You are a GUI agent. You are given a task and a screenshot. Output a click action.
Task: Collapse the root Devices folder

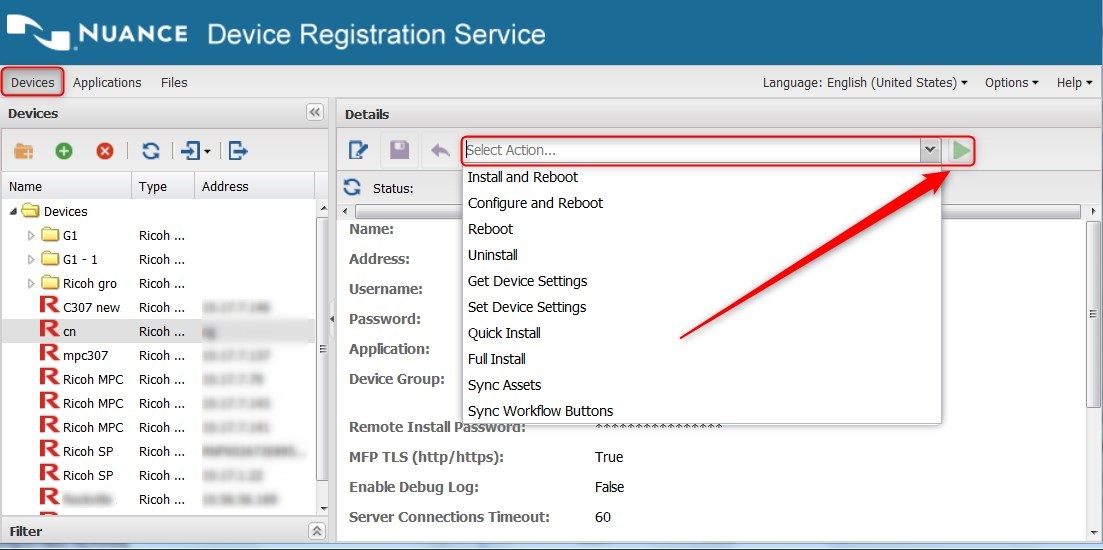tap(13, 211)
